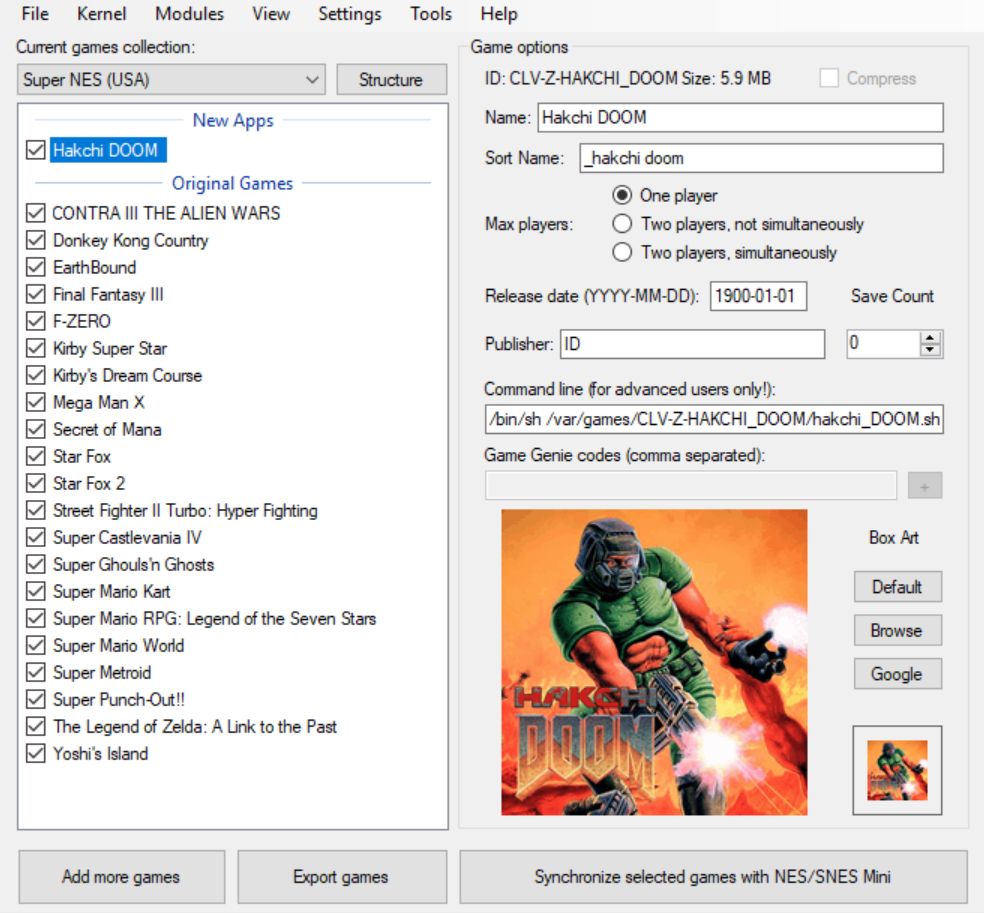Click the Command line input field
This screenshot has height=913, width=984.
(x=714, y=419)
